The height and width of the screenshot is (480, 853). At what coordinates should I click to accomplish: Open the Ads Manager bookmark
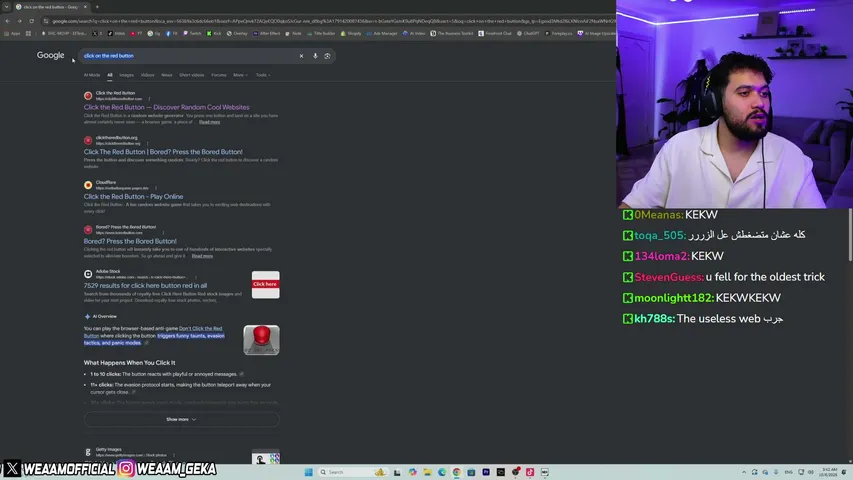coord(382,33)
